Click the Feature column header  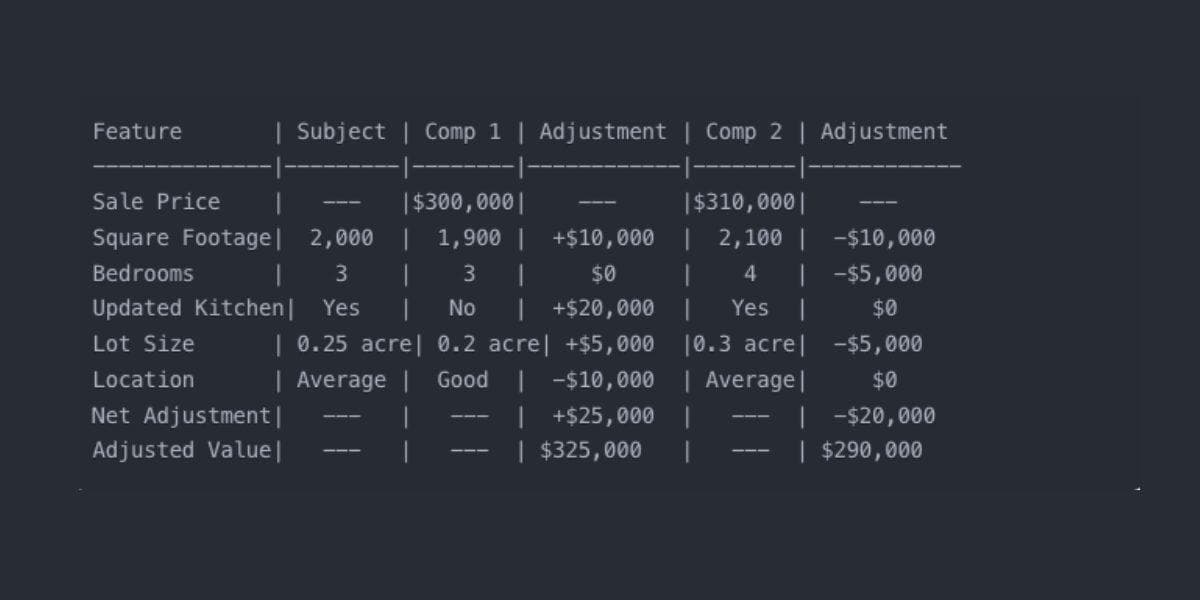[137, 131]
